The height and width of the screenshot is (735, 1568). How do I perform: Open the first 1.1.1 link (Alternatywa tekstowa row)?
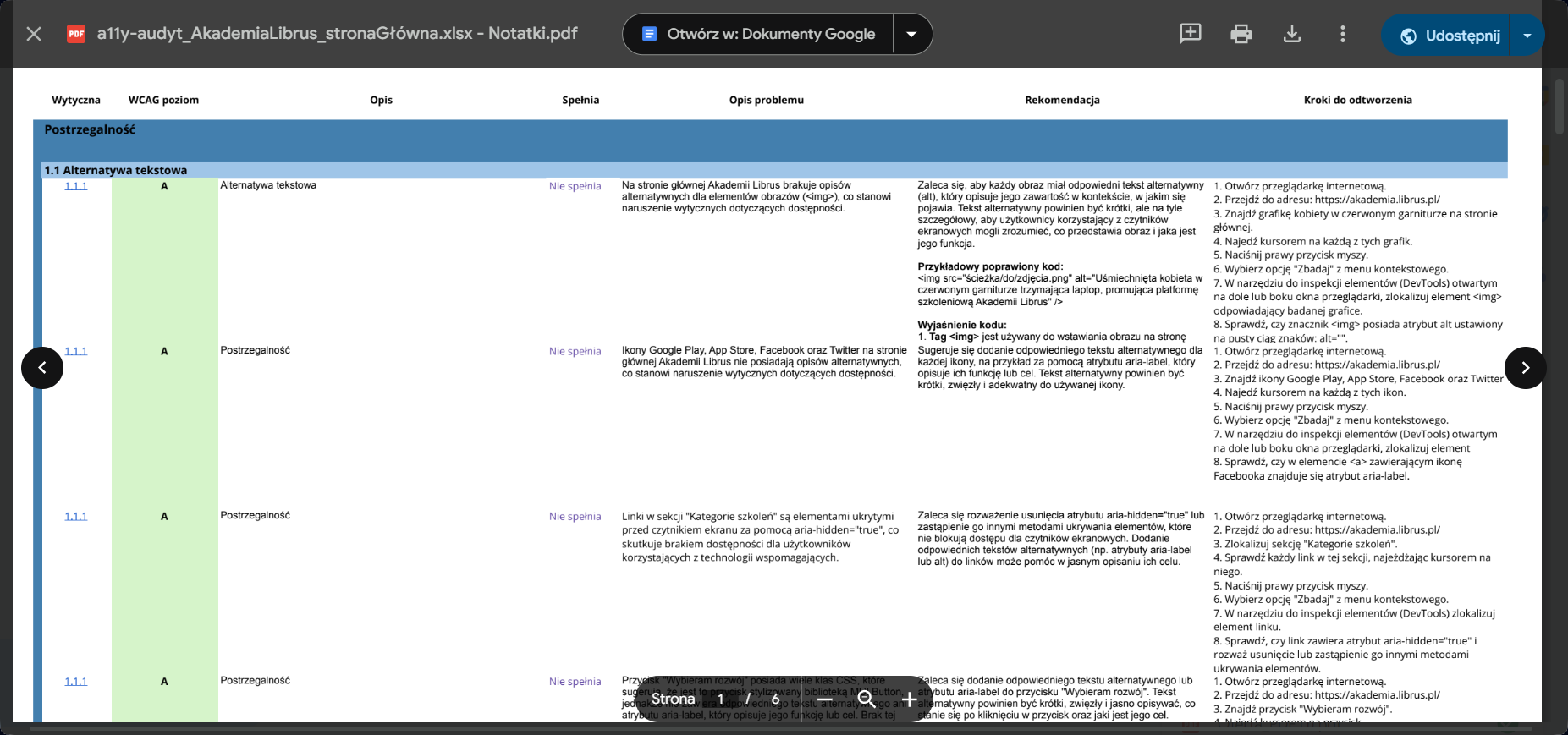coord(76,186)
